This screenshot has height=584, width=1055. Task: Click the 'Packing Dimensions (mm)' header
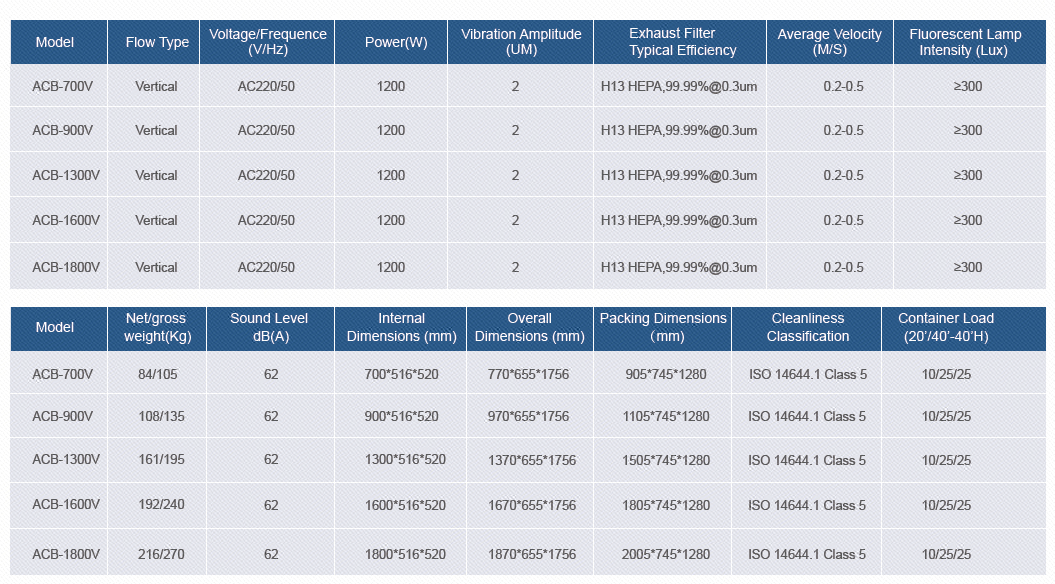click(663, 327)
